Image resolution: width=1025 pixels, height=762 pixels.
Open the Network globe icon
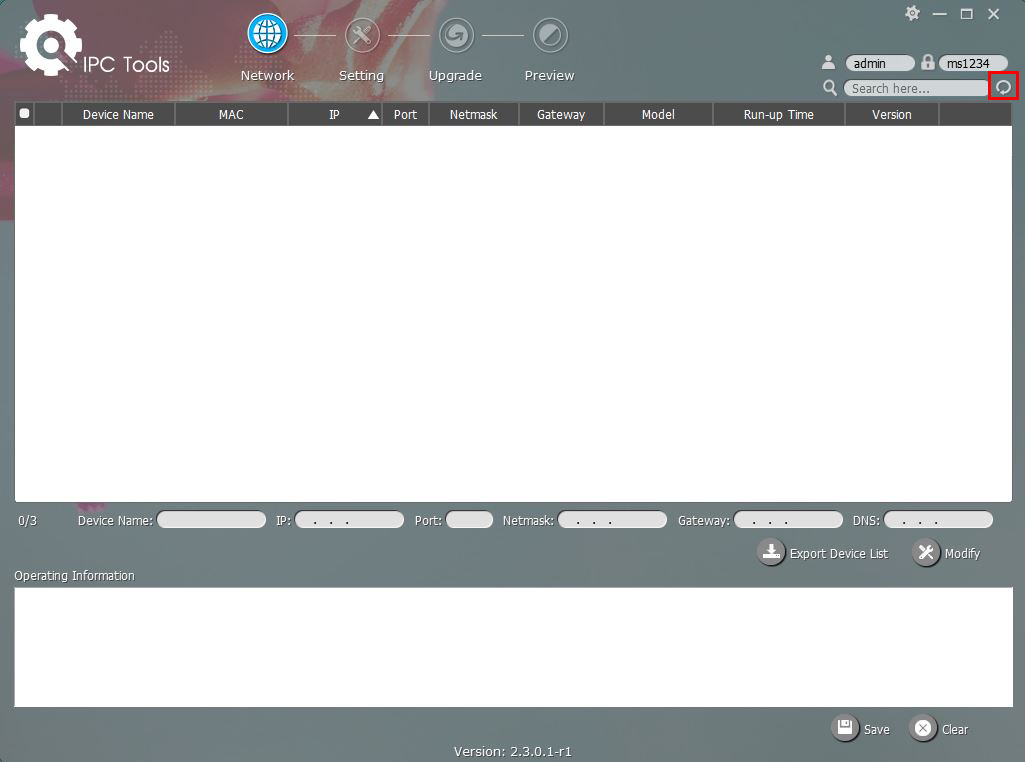pyautogui.click(x=267, y=36)
